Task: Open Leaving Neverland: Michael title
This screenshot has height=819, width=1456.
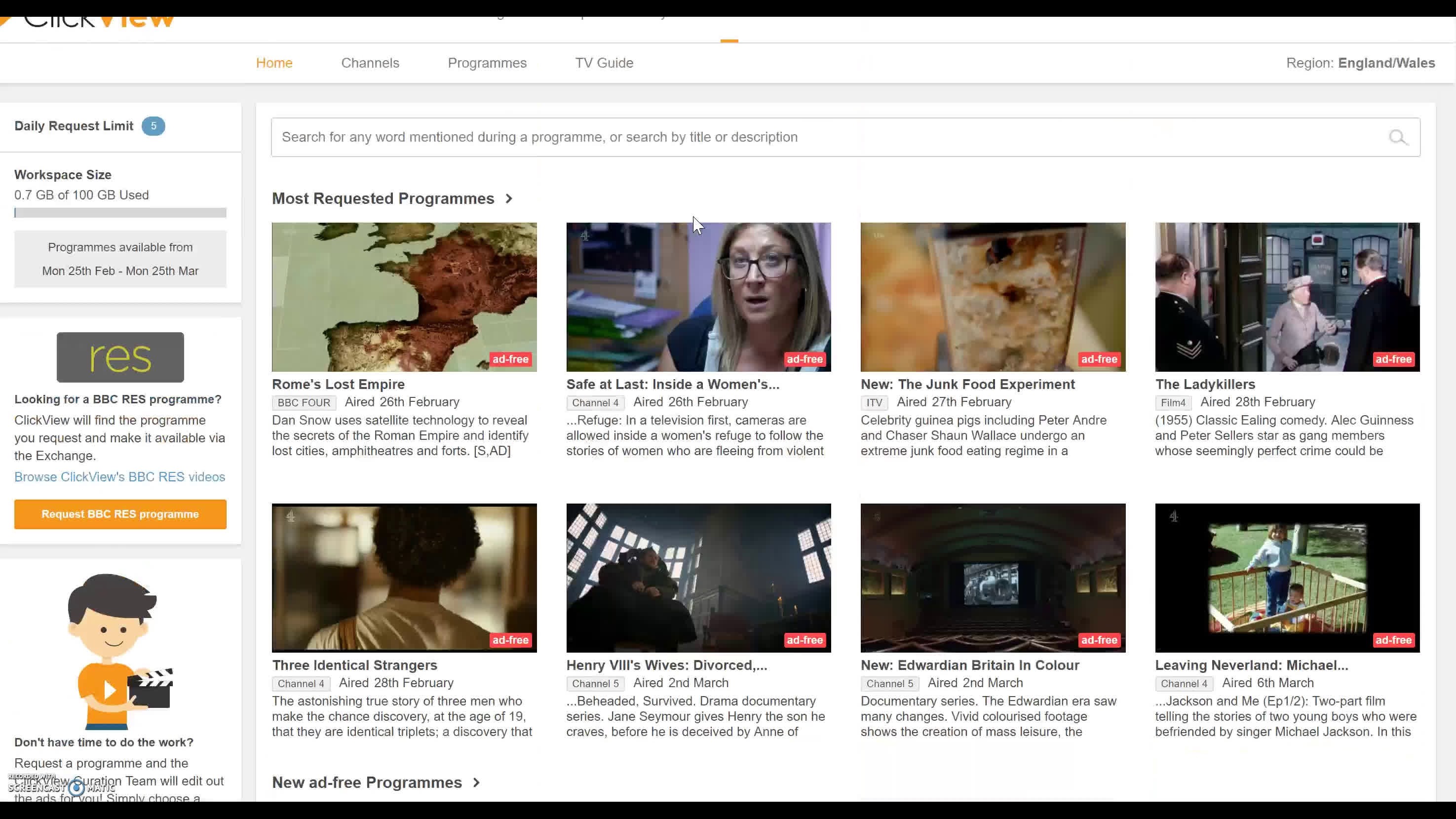Action: coord(1251,665)
